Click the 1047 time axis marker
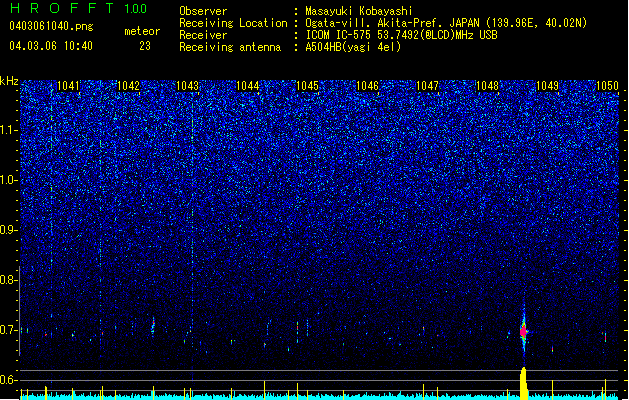The width and height of the screenshot is (629, 400). click(x=428, y=86)
